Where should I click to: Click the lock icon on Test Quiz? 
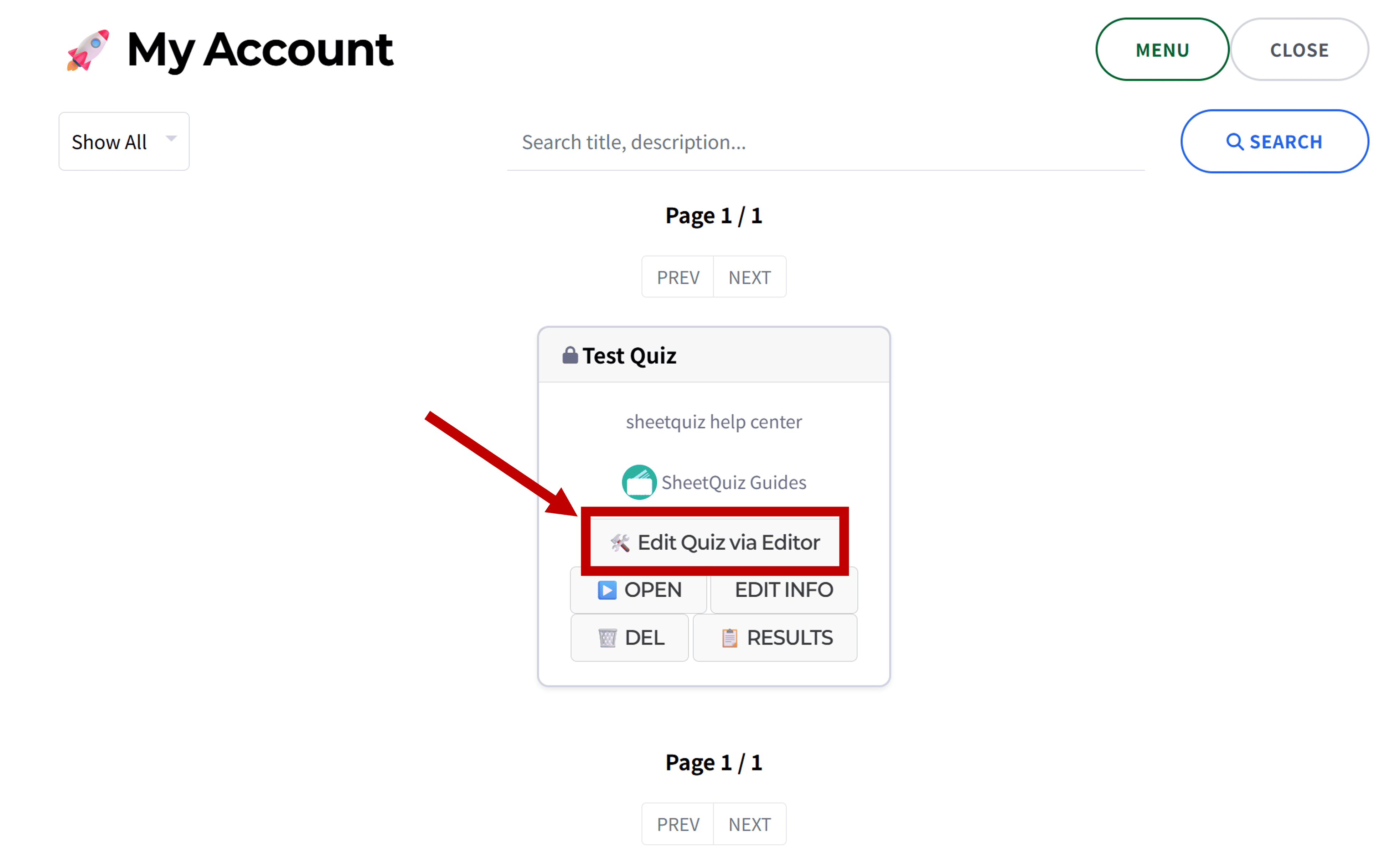point(570,354)
